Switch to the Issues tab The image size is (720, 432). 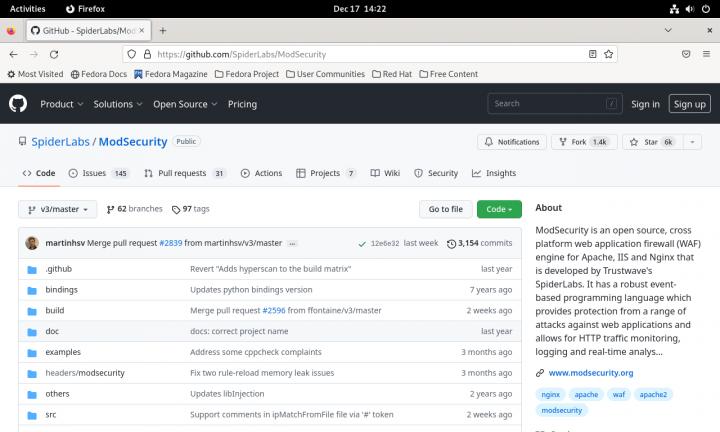coord(99,173)
